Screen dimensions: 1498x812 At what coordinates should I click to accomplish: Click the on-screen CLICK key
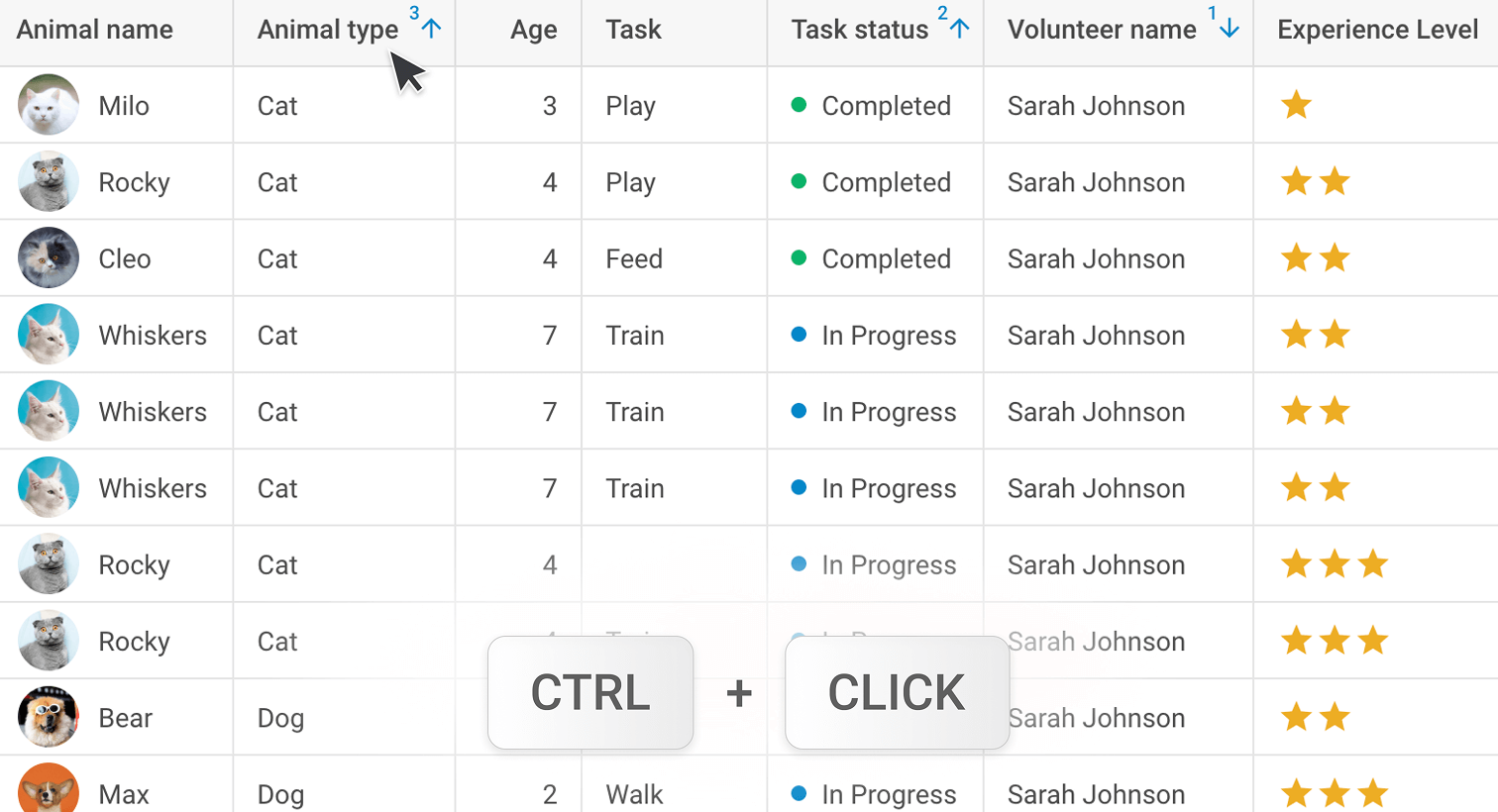coord(897,692)
